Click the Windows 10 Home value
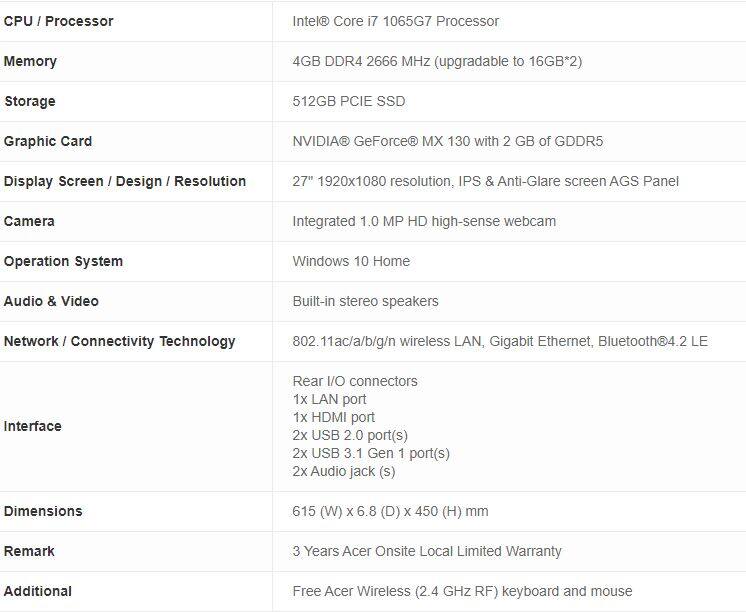 351,261
